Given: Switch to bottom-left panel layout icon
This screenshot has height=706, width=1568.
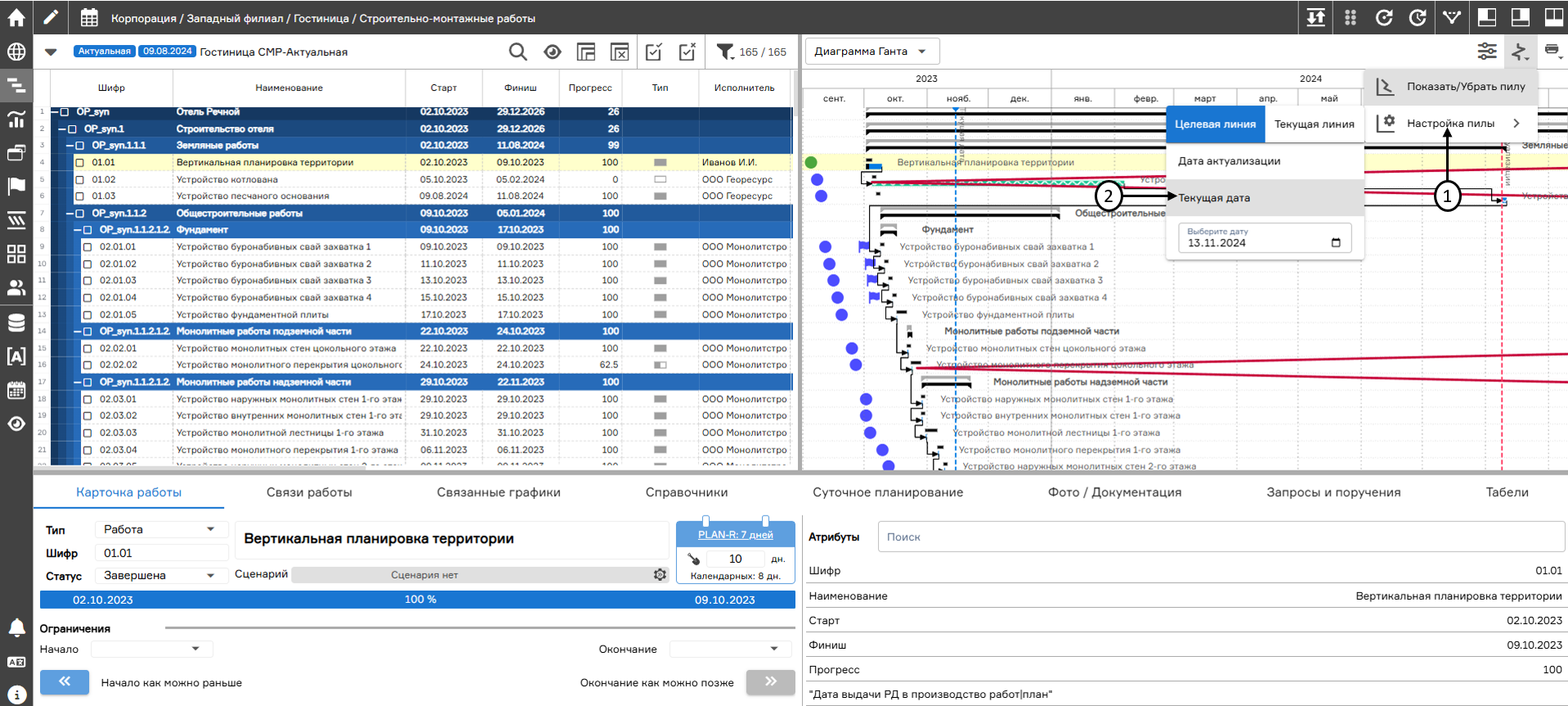Looking at the screenshot, I should tap(1487, 17).
